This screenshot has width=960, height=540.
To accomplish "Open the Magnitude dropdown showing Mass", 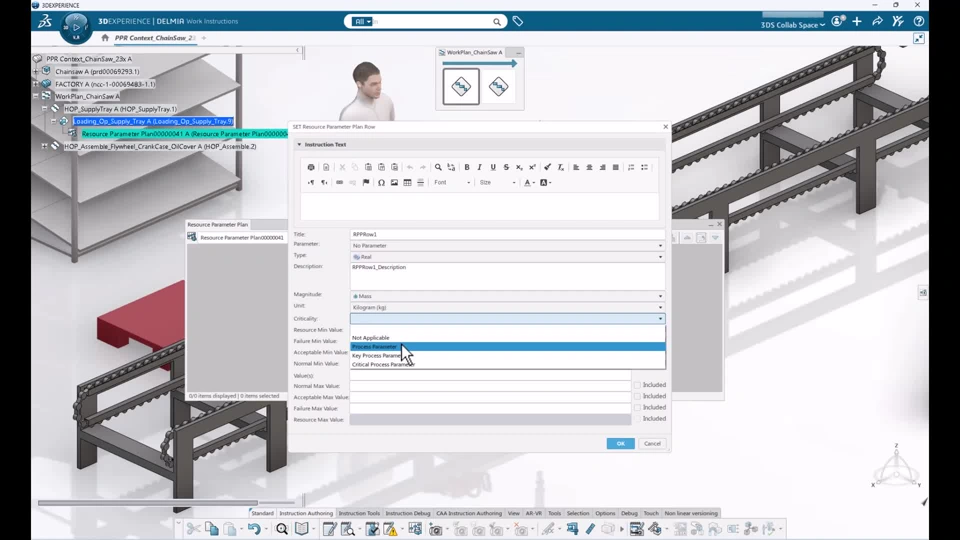I will (508, 296).
